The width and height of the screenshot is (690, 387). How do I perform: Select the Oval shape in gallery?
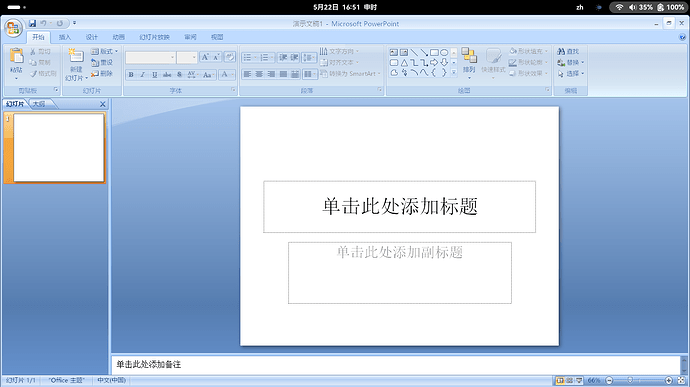(444, 52)
